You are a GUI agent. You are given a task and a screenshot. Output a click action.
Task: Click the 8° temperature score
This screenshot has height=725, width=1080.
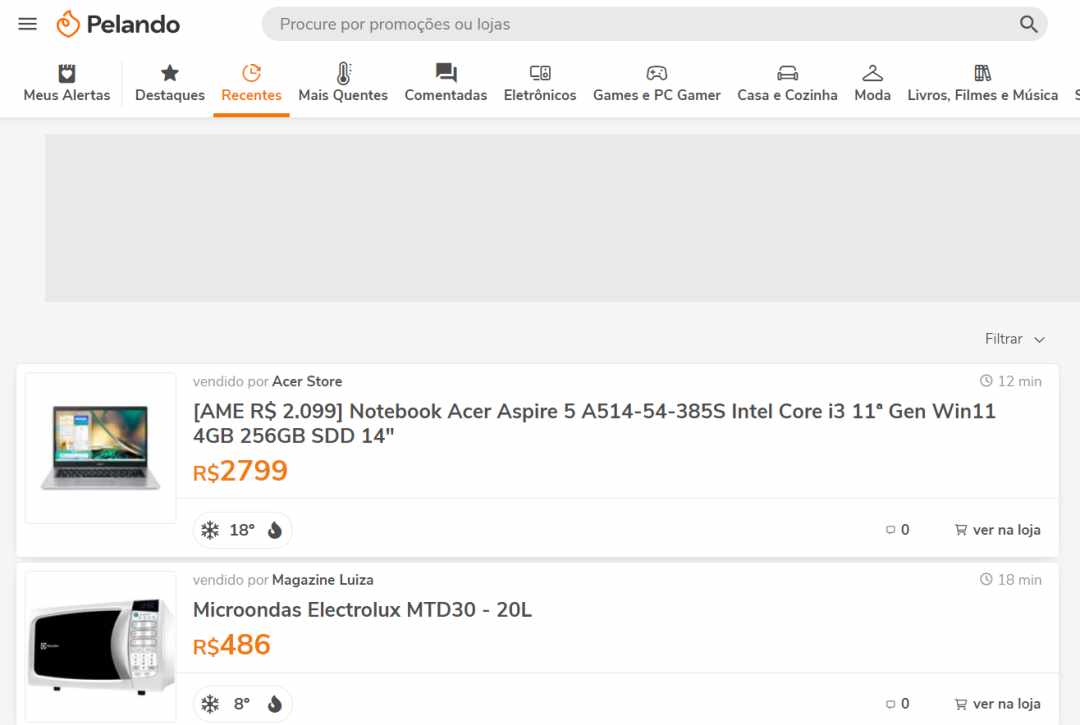click(x=242, y=704)
